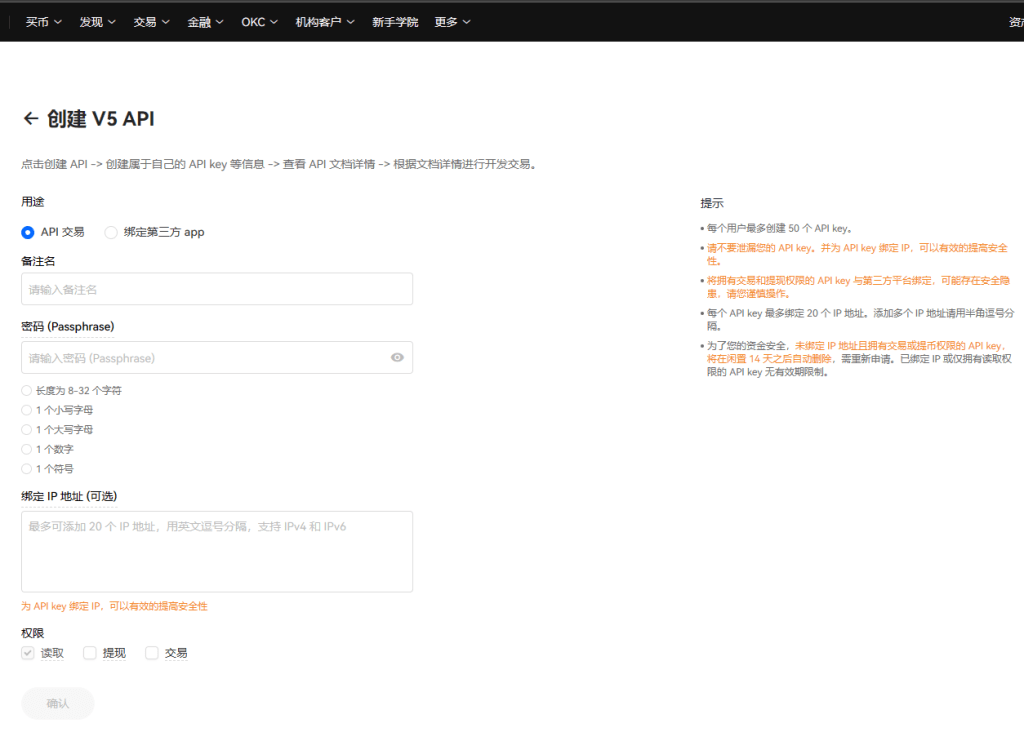Focus the 密码 (Passphrase) input field

coord(200,358)
